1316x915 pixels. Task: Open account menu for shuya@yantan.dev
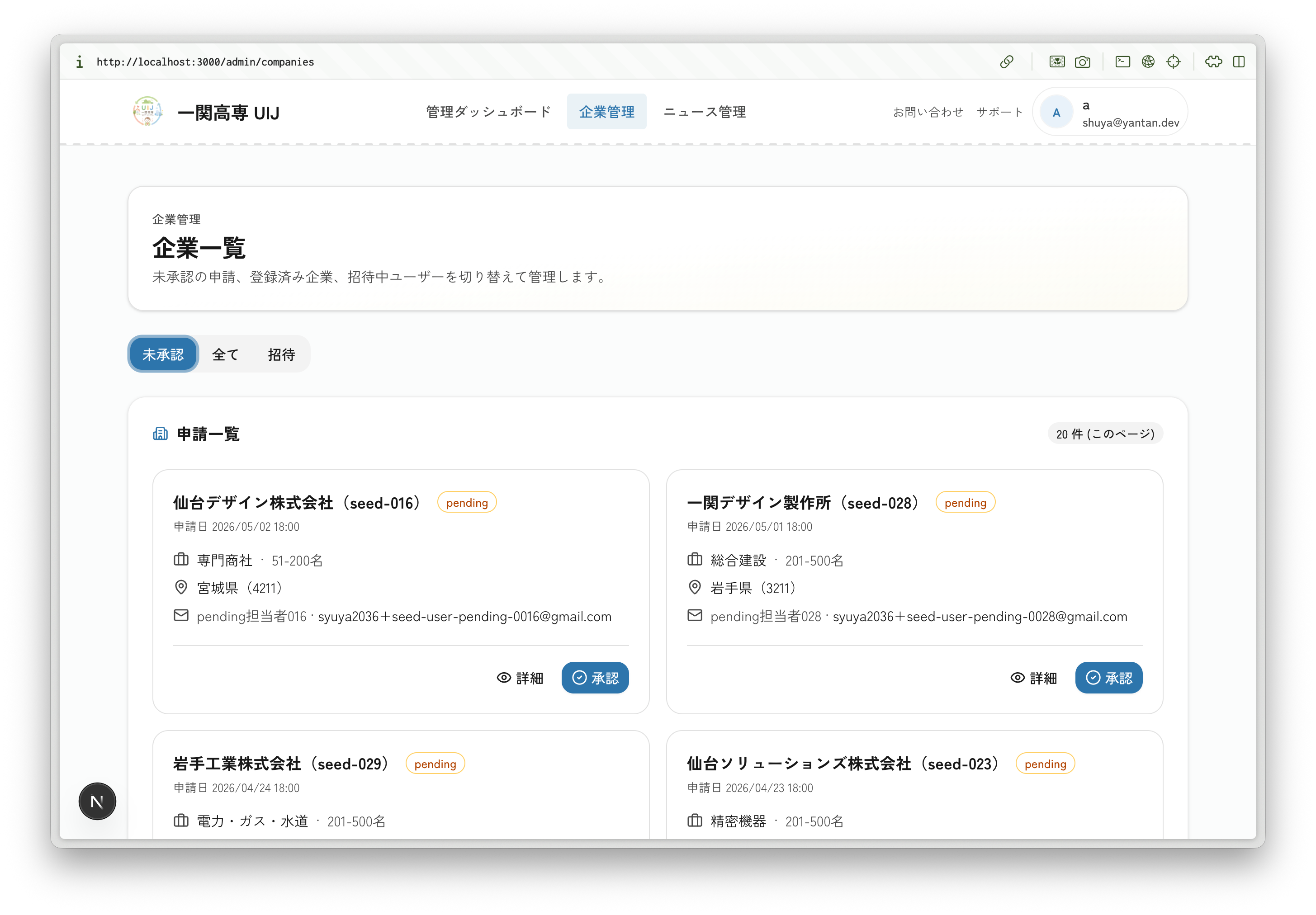coord(1110,112)
